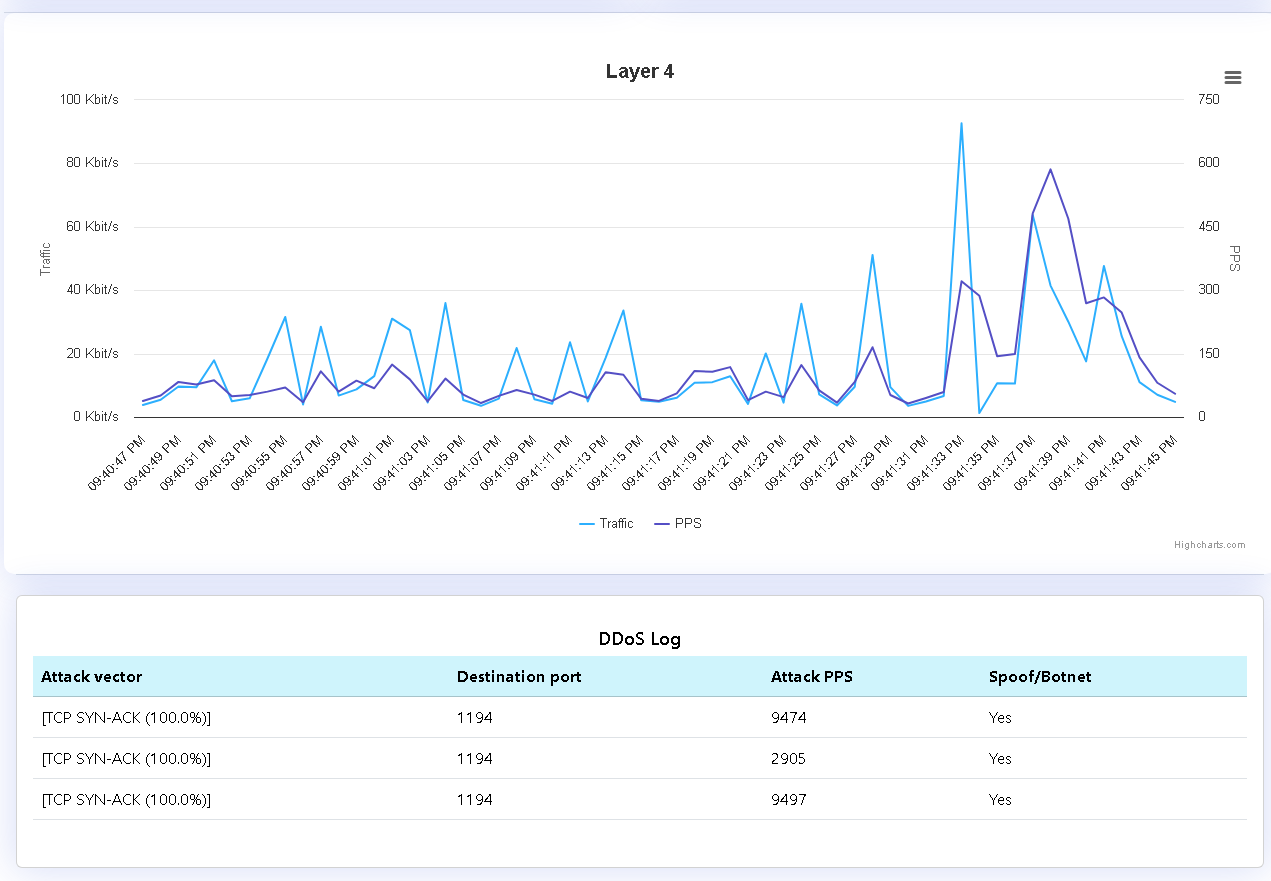The height and width of the screenshot is (881, 1271).
Task: Click the highest PPS peak near 600
Action: tap(1050, 170)
